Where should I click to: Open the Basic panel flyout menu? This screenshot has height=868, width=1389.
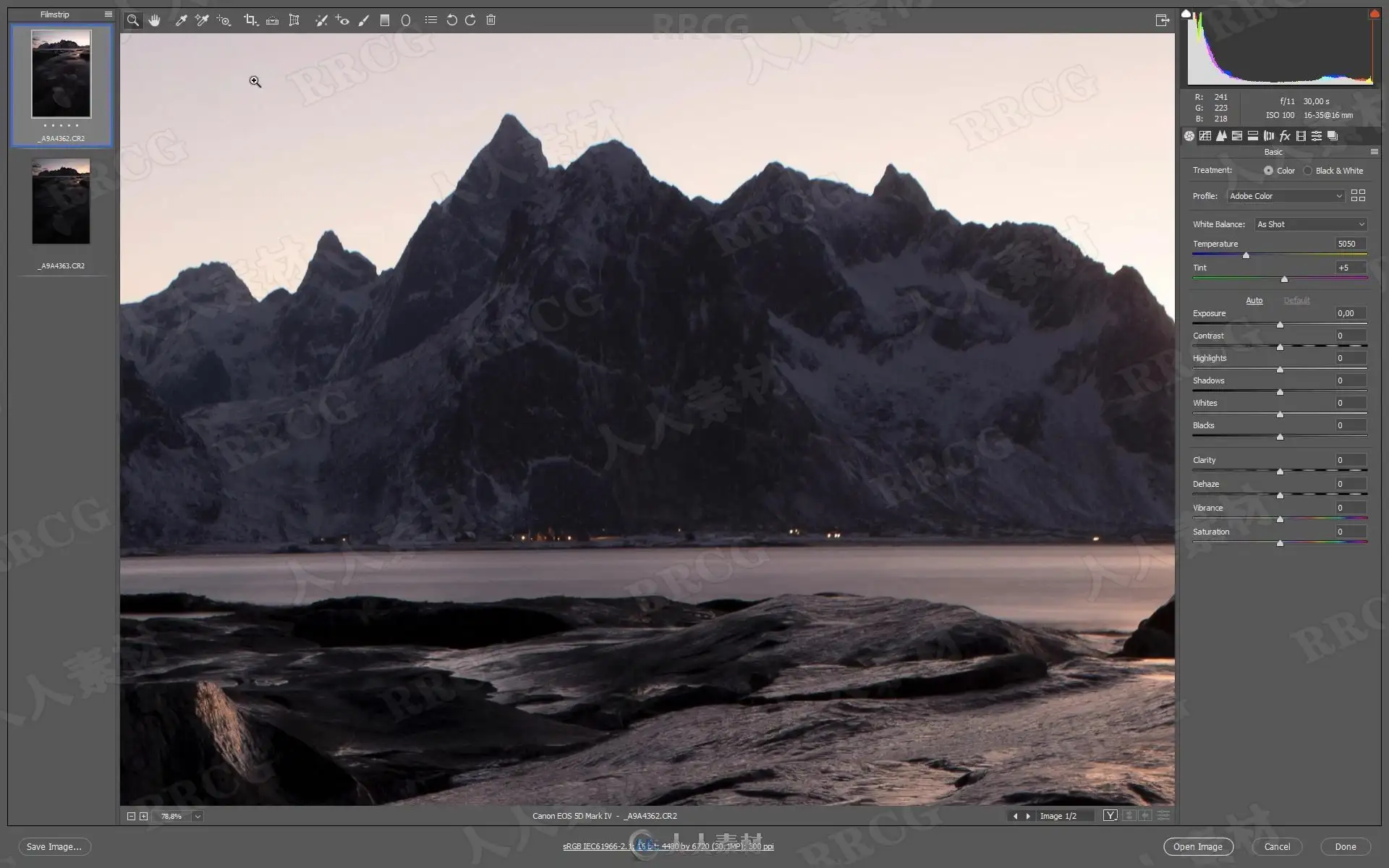(1374, 152)
